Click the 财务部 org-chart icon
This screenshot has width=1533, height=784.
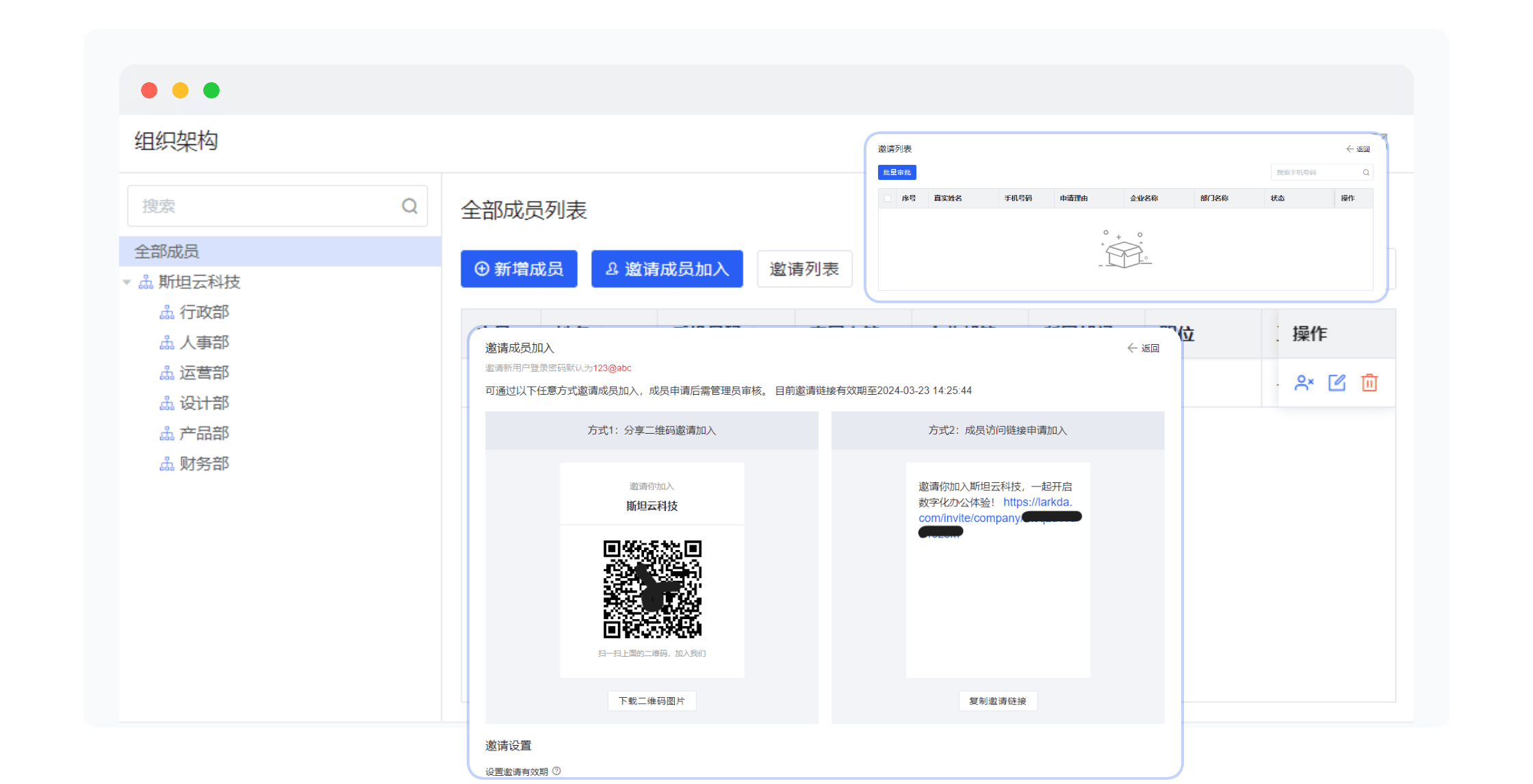pos(166,465)
